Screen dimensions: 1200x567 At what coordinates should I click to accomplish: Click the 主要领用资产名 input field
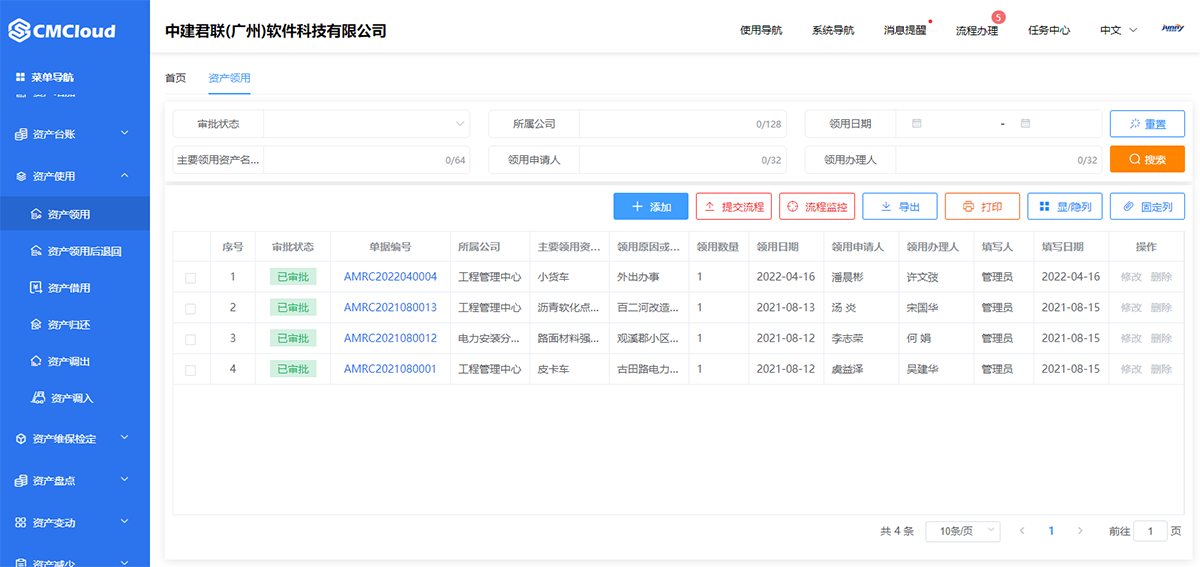[366, 160]
